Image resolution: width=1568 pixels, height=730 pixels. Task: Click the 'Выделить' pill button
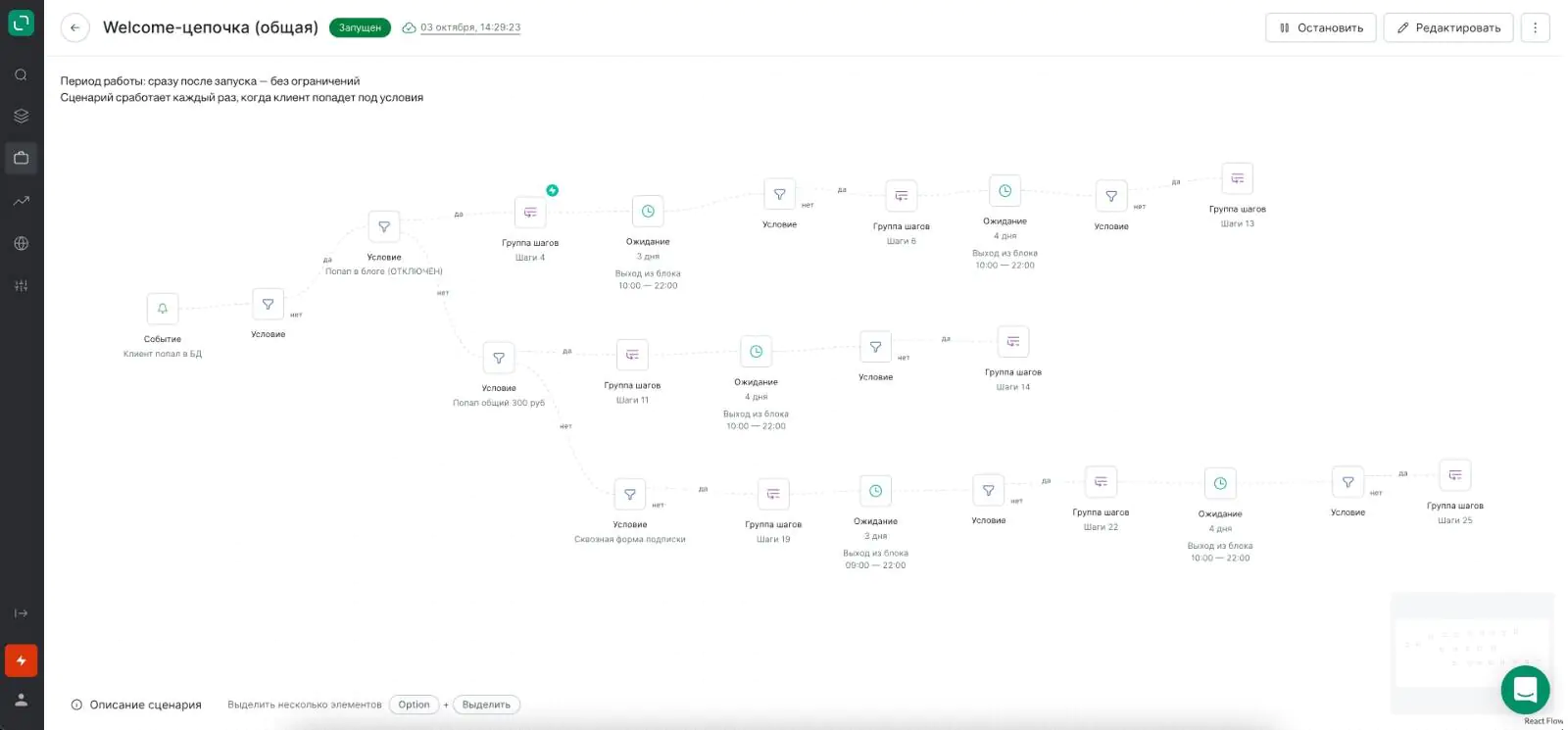point(486,705)
